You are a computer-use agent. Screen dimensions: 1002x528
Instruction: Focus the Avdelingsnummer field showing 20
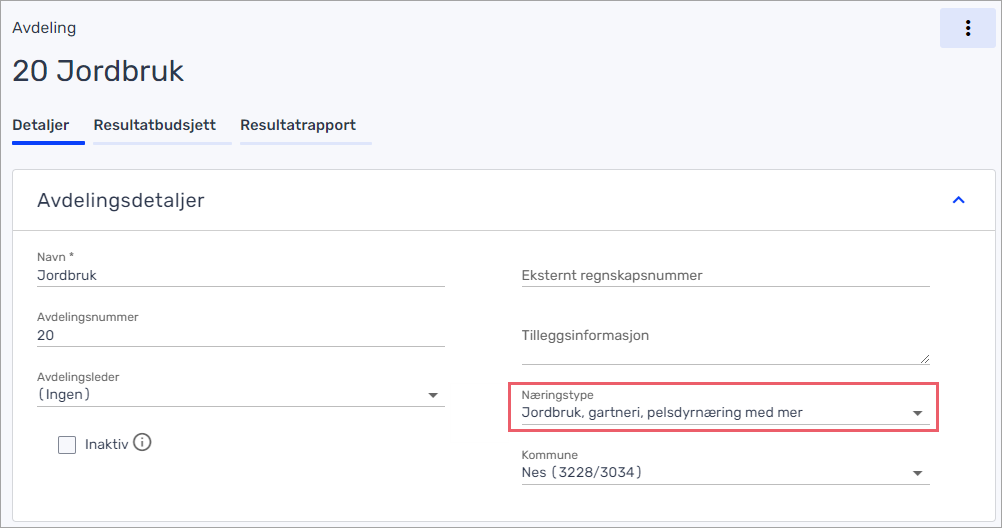[x=240, y=335]
